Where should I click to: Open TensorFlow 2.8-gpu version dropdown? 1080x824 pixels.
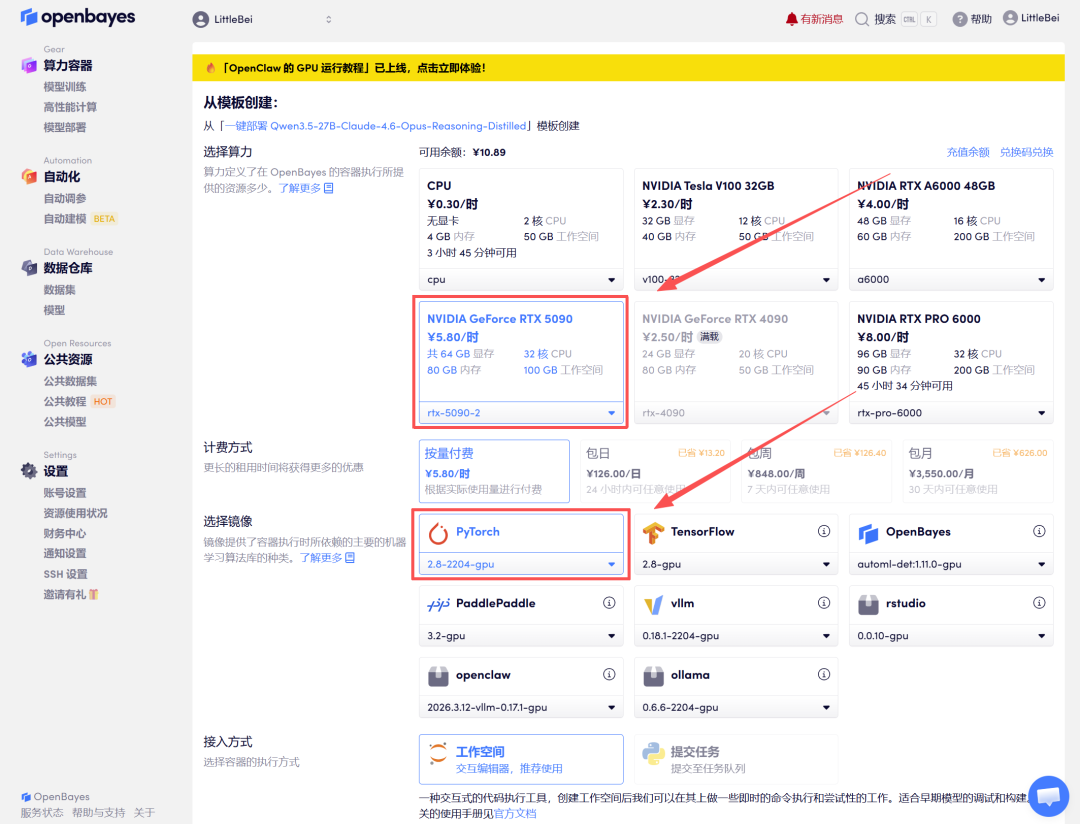click(x=736, y=564)
